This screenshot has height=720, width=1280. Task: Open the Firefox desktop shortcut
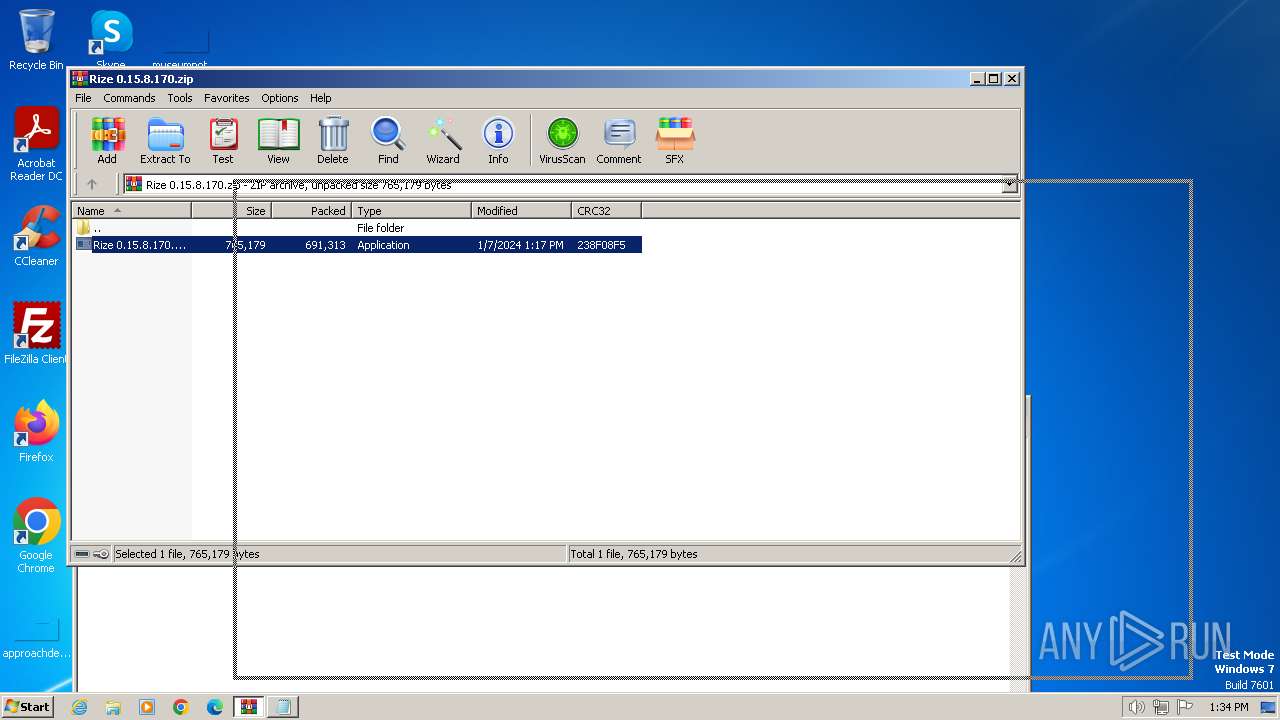coord(36,432)
